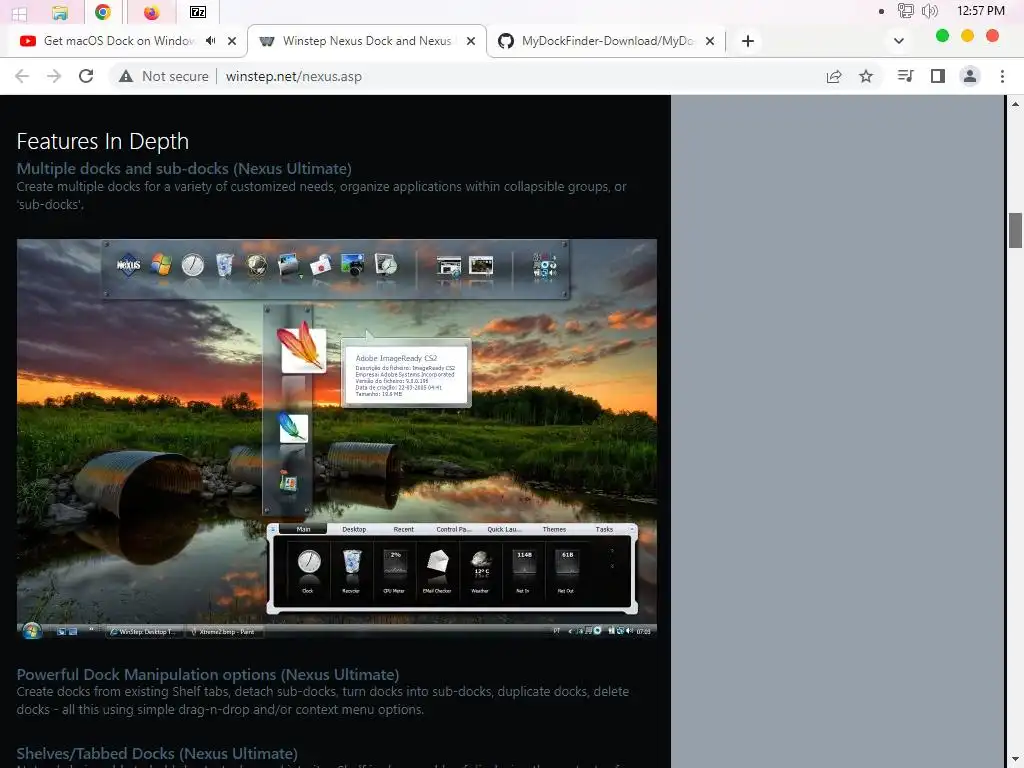Image resolution: width=1024 pixels, height=768 pixels.
Task: Click the CPU Meter module in shelf
Action: click(x=394, y=569)
